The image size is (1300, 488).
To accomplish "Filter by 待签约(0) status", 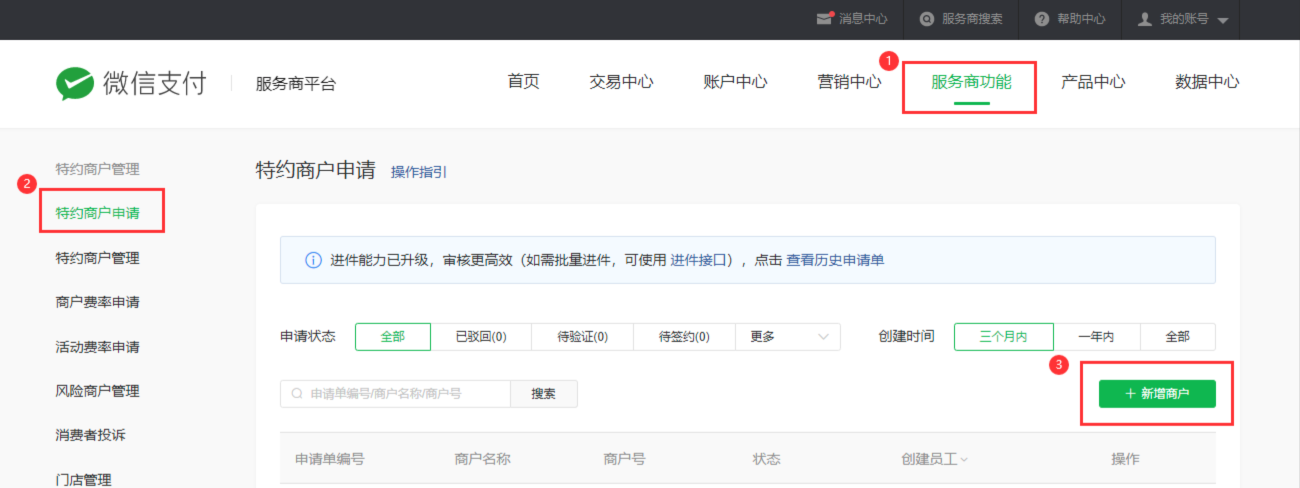I will click(685, 337).
